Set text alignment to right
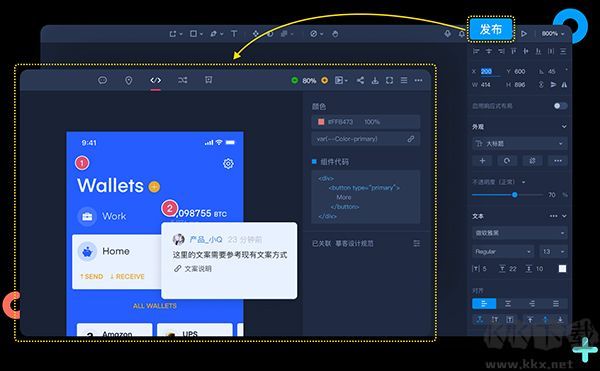Screen dimensions: 600x371 [x=532, y=304]
